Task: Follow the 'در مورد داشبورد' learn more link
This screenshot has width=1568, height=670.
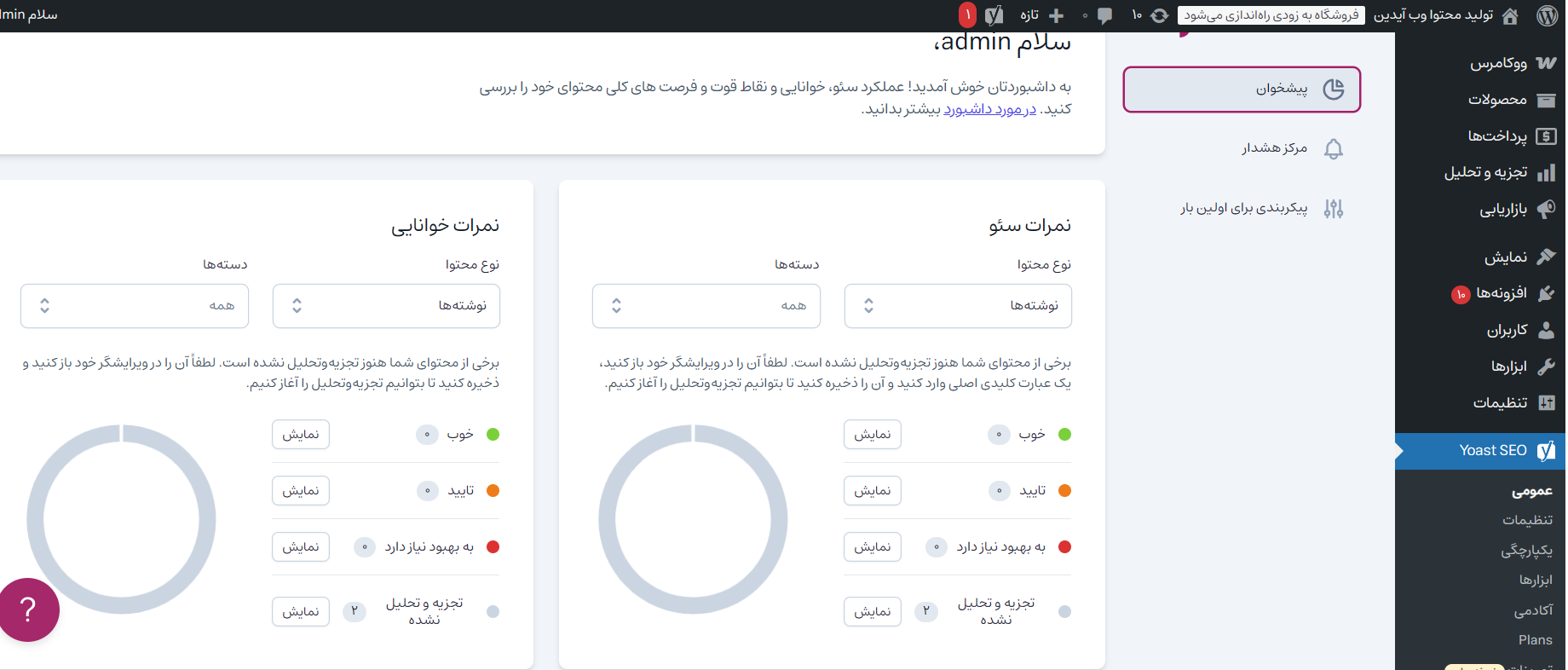Action: point(990,109)
